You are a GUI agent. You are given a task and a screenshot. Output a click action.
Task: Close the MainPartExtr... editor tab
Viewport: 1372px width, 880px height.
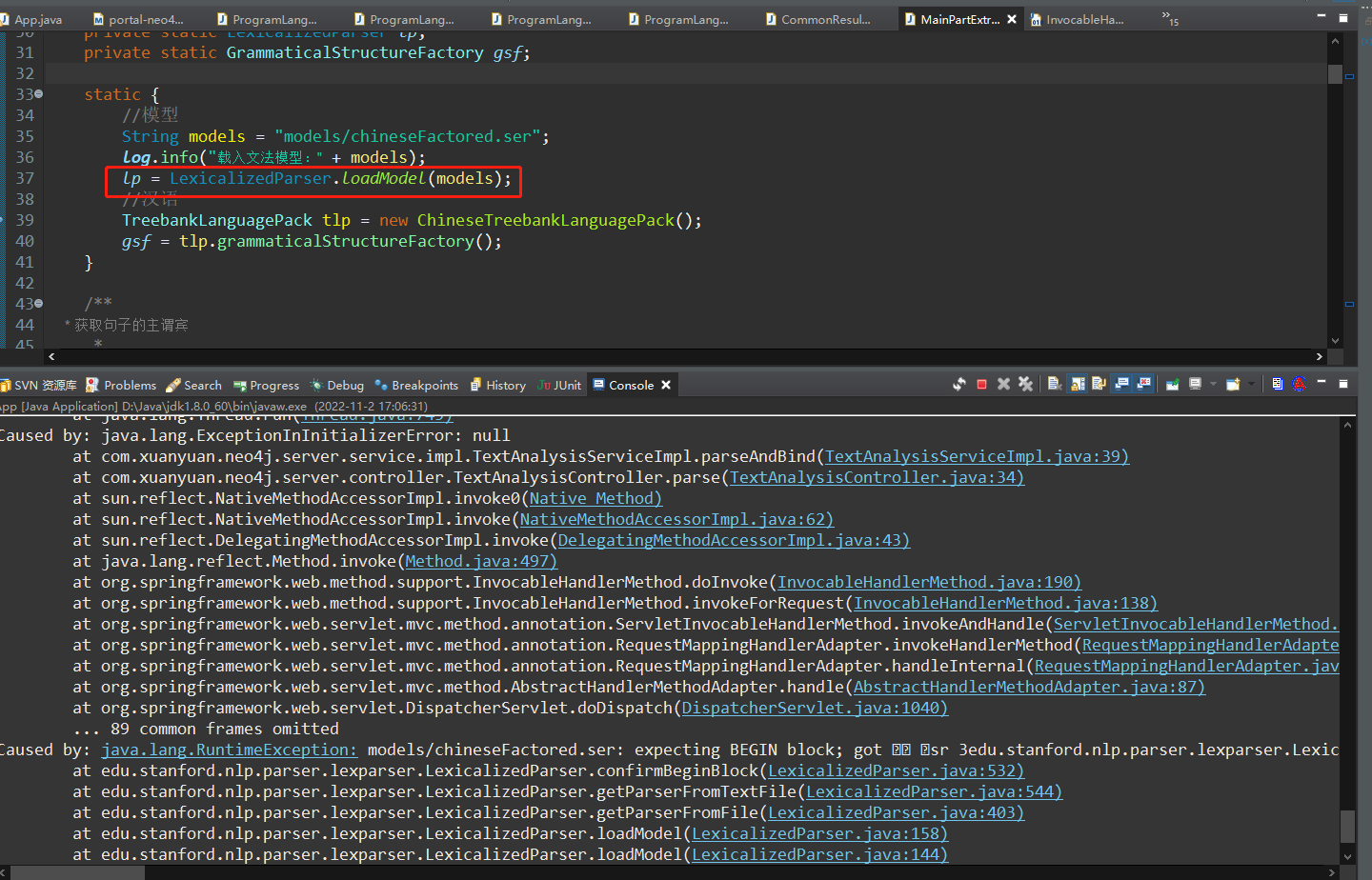[x=1012, y=19]
